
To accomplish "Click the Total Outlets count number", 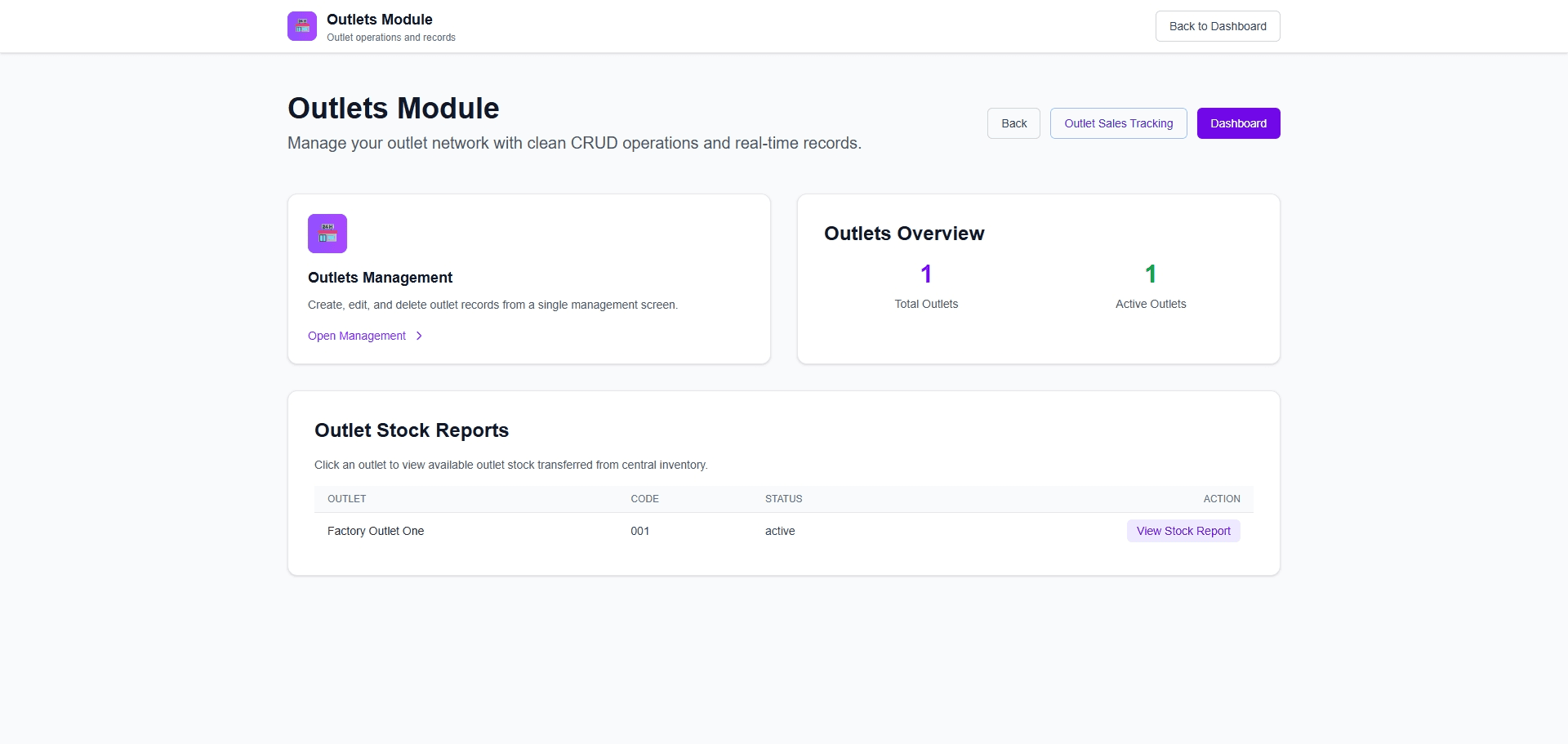I will (x=925, y=274).
